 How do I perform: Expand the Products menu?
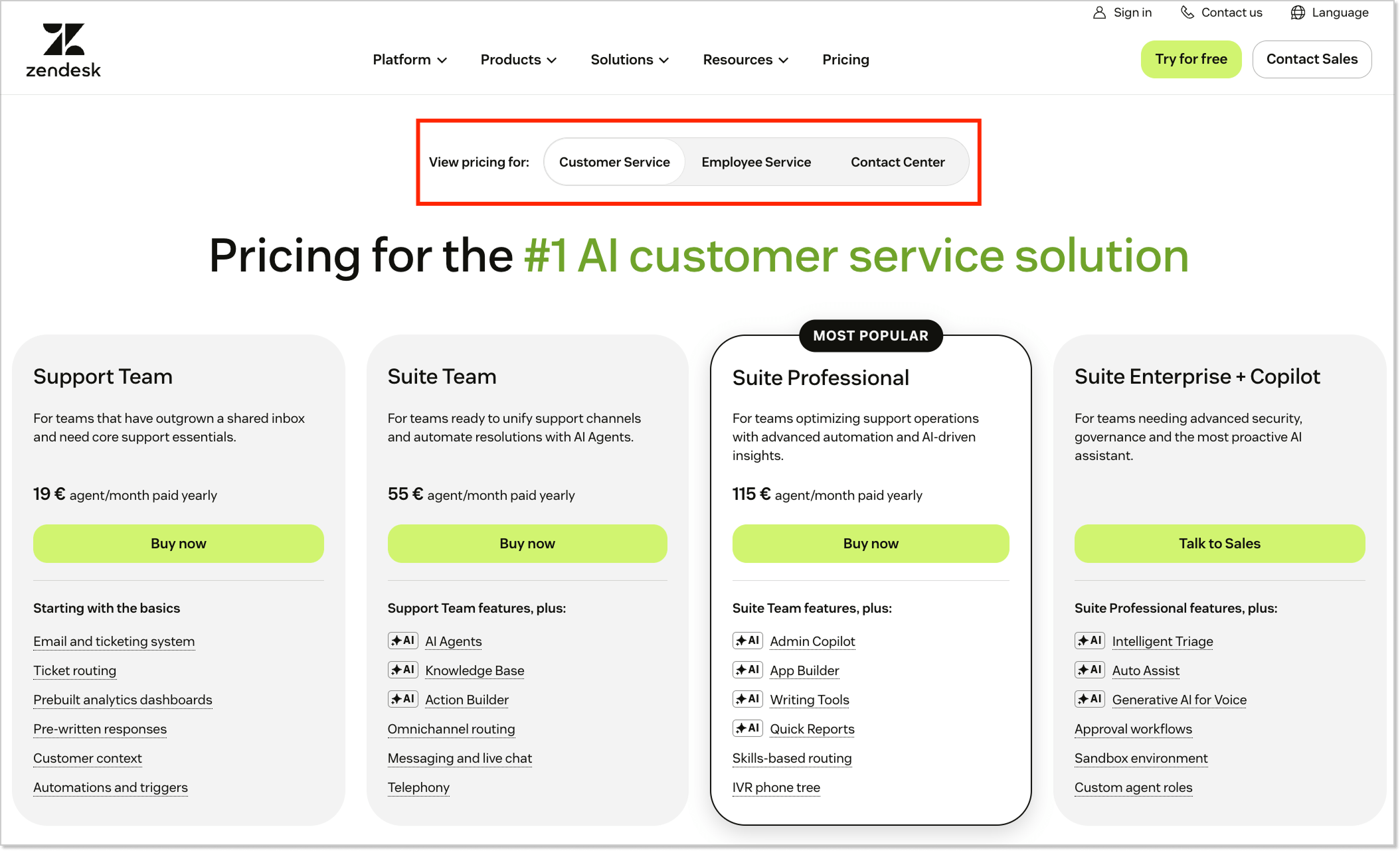click(519, 60)
